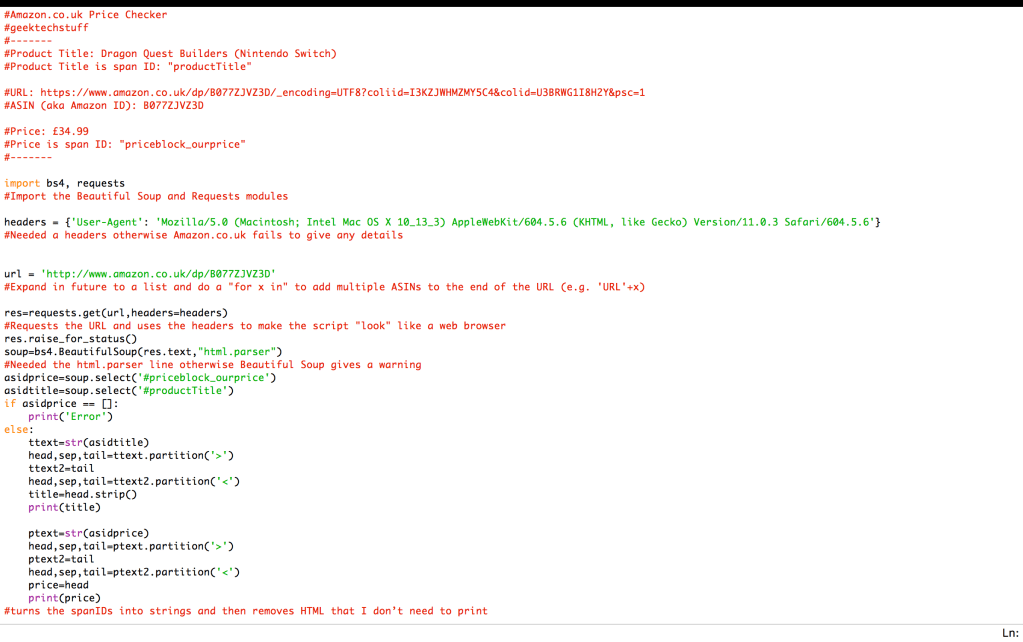Click the "#geektechstuff" comment on line two
Viewport: 1023px width, 642px height.
pyautogui.click(x=46, y=28)
